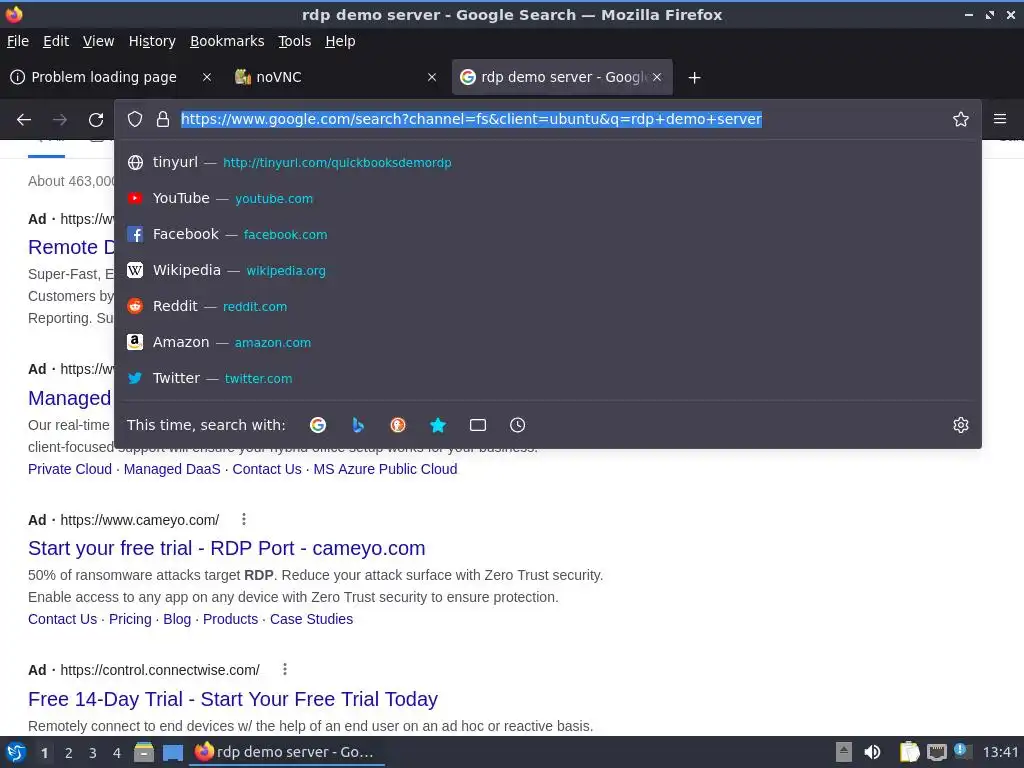Open a new tab with plus button
The width and height of the screenshot is (1024, 768).
694,78
